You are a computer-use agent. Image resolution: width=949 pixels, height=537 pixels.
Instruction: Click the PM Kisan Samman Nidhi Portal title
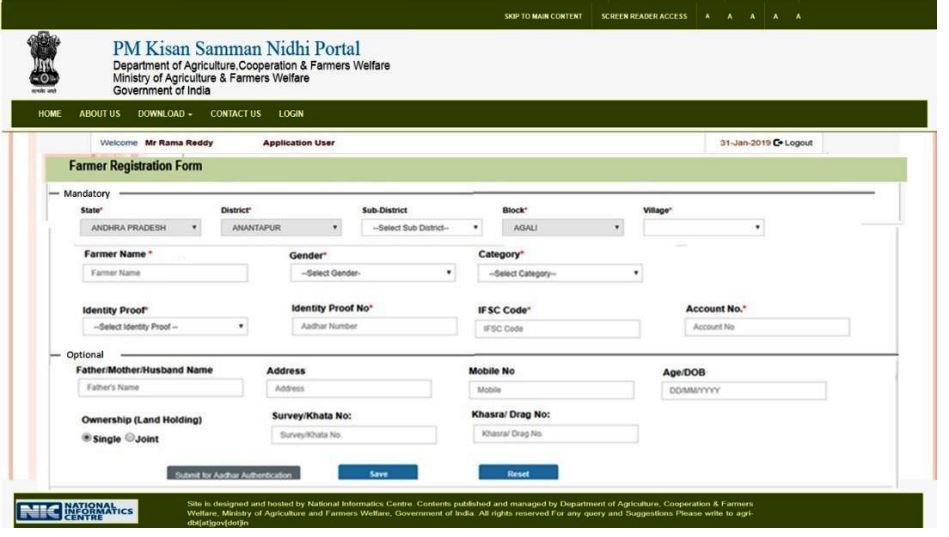click(236, 48)
